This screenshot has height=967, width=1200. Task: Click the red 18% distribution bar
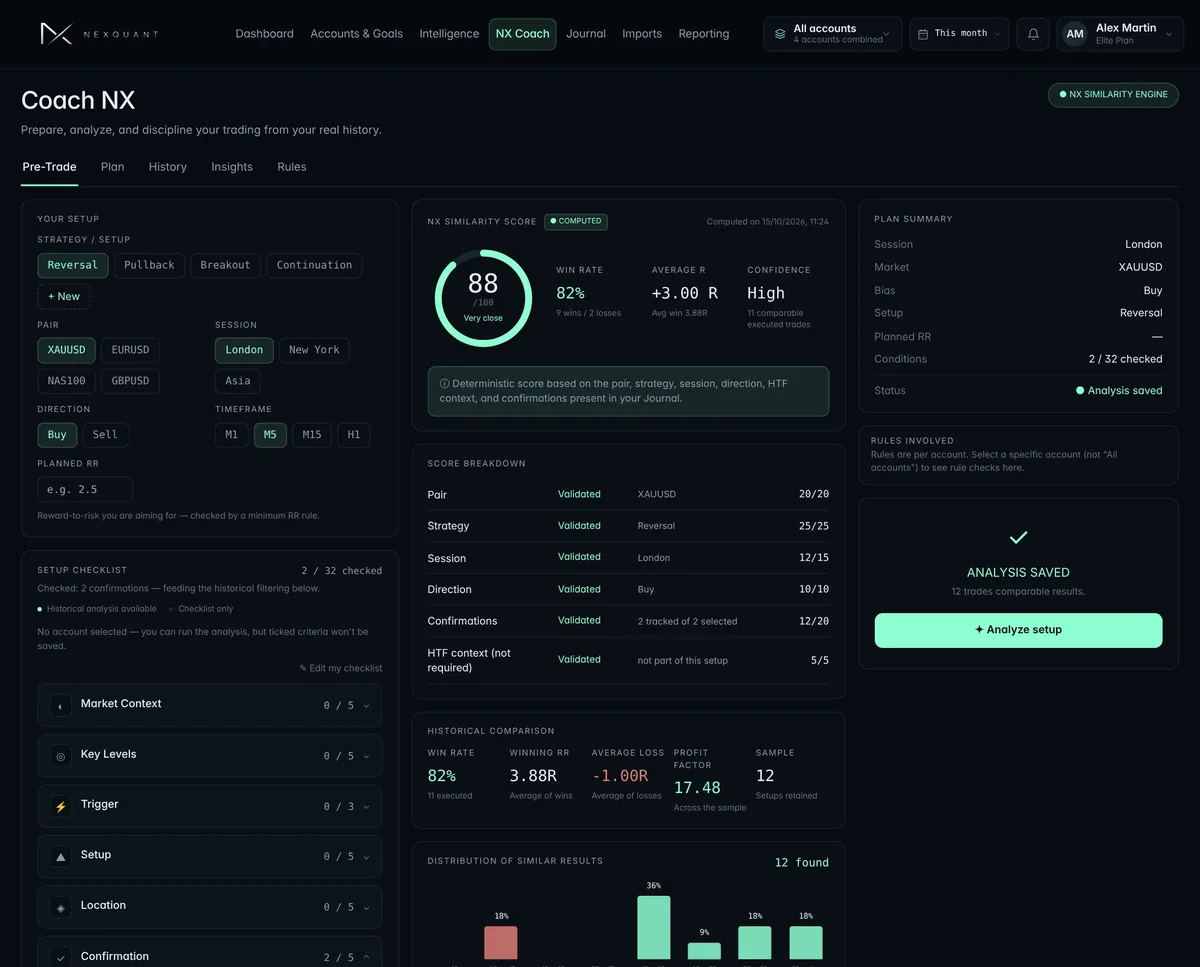pos(501,943)
